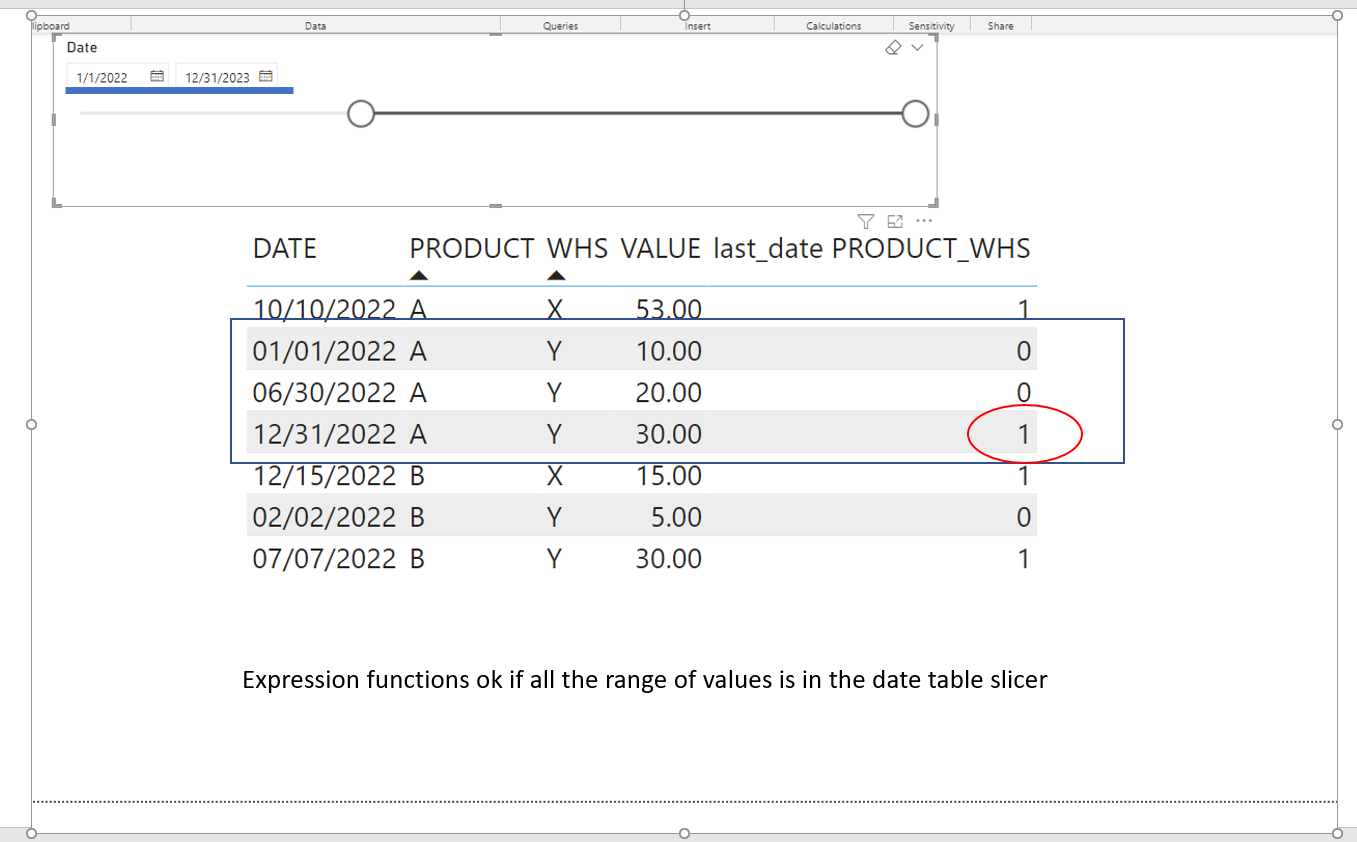Sort by the VALUE column header
Screen dimensions: 1357x842
click(x=661, y=249)
